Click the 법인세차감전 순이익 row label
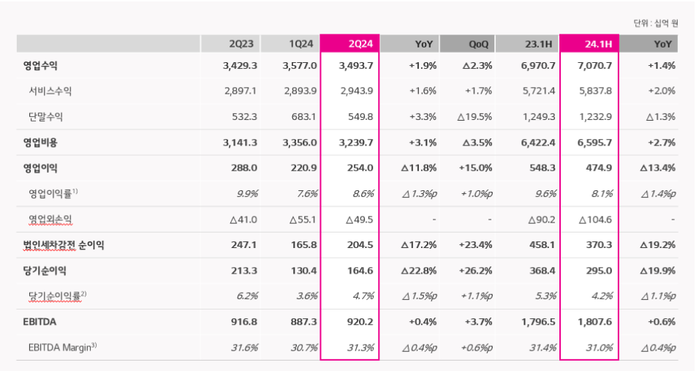 click(x=64, y=245)
